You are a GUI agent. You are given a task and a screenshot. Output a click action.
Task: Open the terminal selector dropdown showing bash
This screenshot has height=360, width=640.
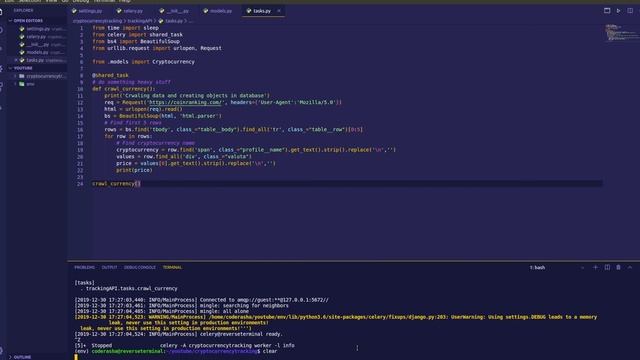[558, 268]
